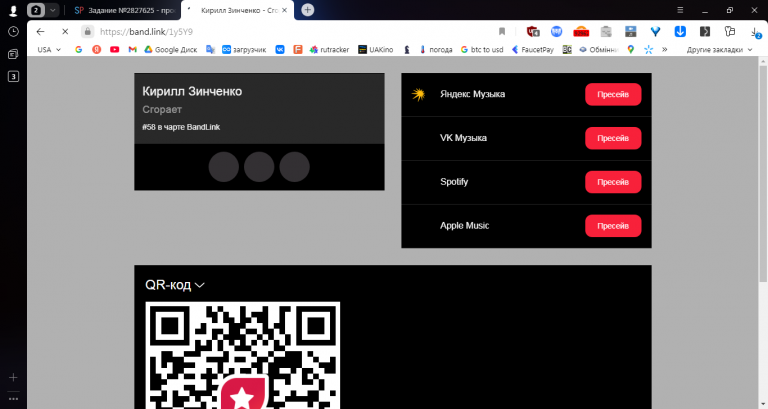
Task: Open the blue round extension icon
Action: [556, 31]
